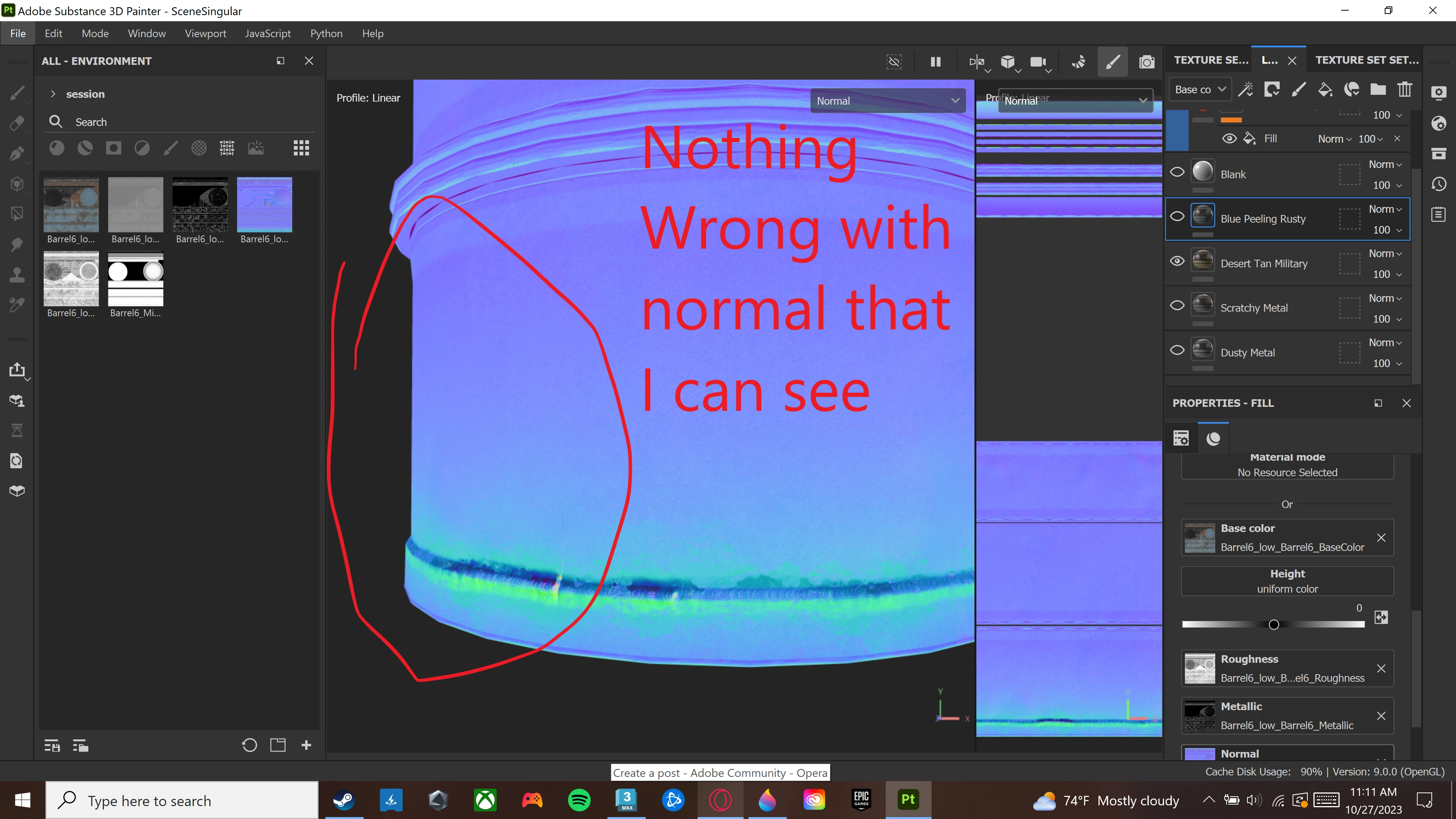Pause rendering with the pause icon
Screen dimensions: 1456x819
point(935,61)
